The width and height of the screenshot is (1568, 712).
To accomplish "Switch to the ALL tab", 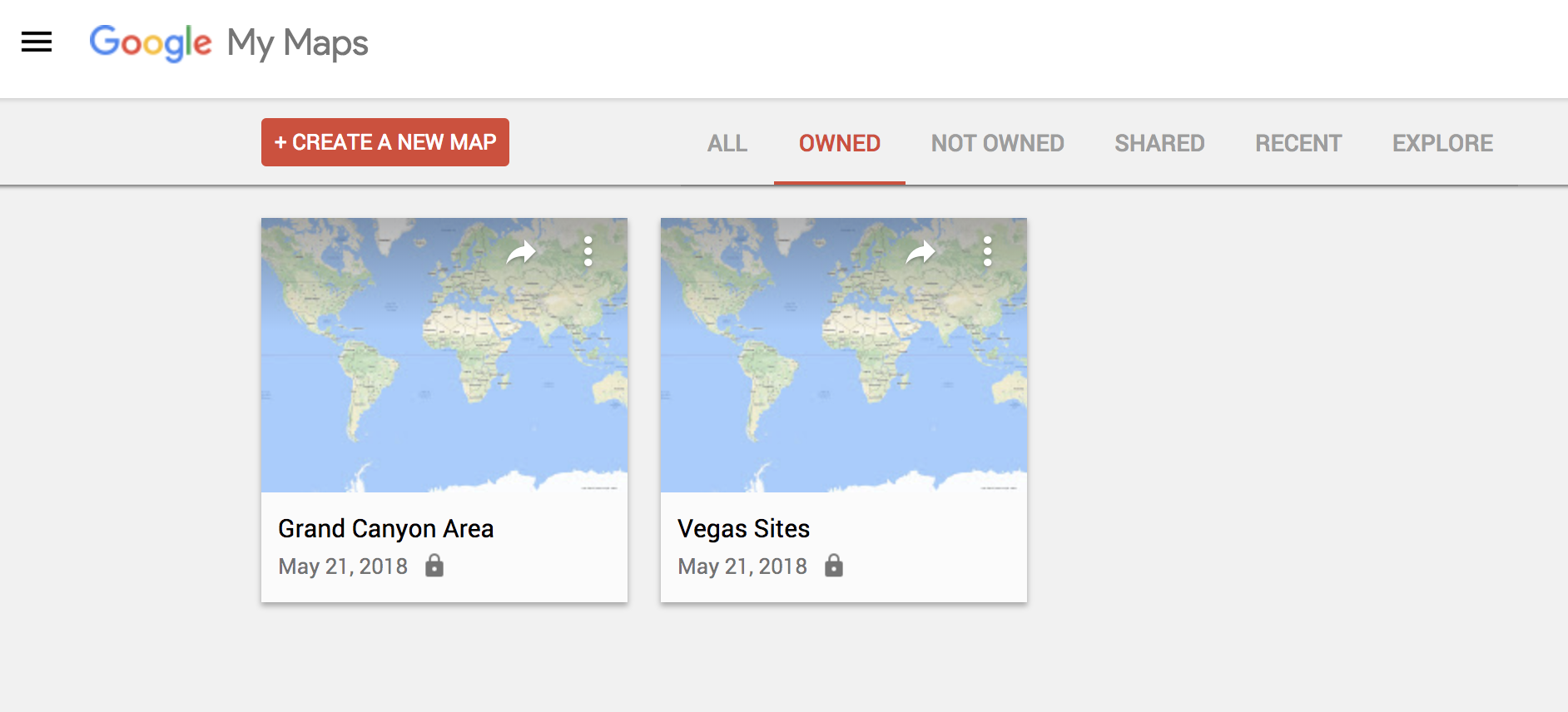I will point(727,143).
